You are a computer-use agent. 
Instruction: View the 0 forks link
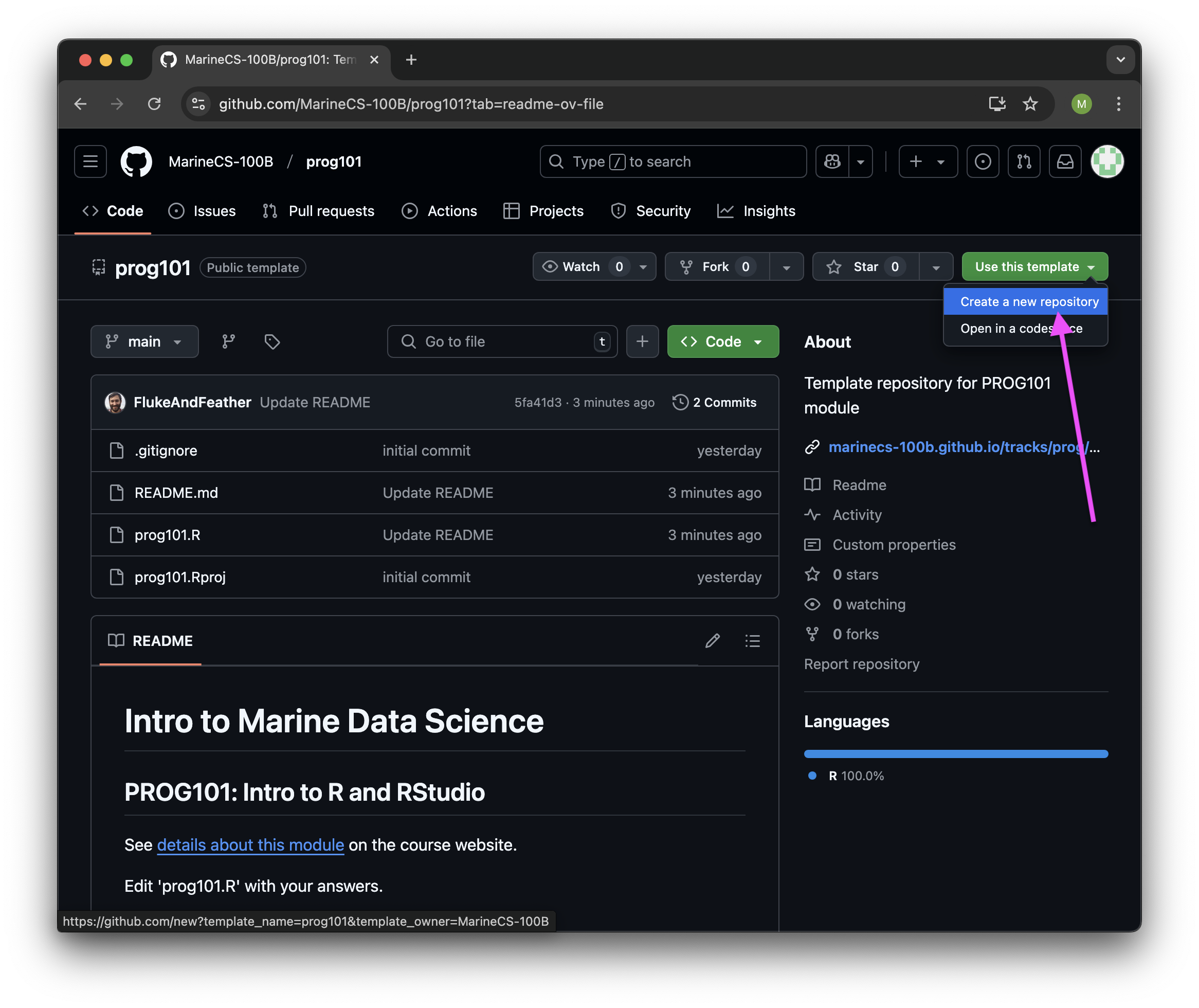[x=856, y=634]
